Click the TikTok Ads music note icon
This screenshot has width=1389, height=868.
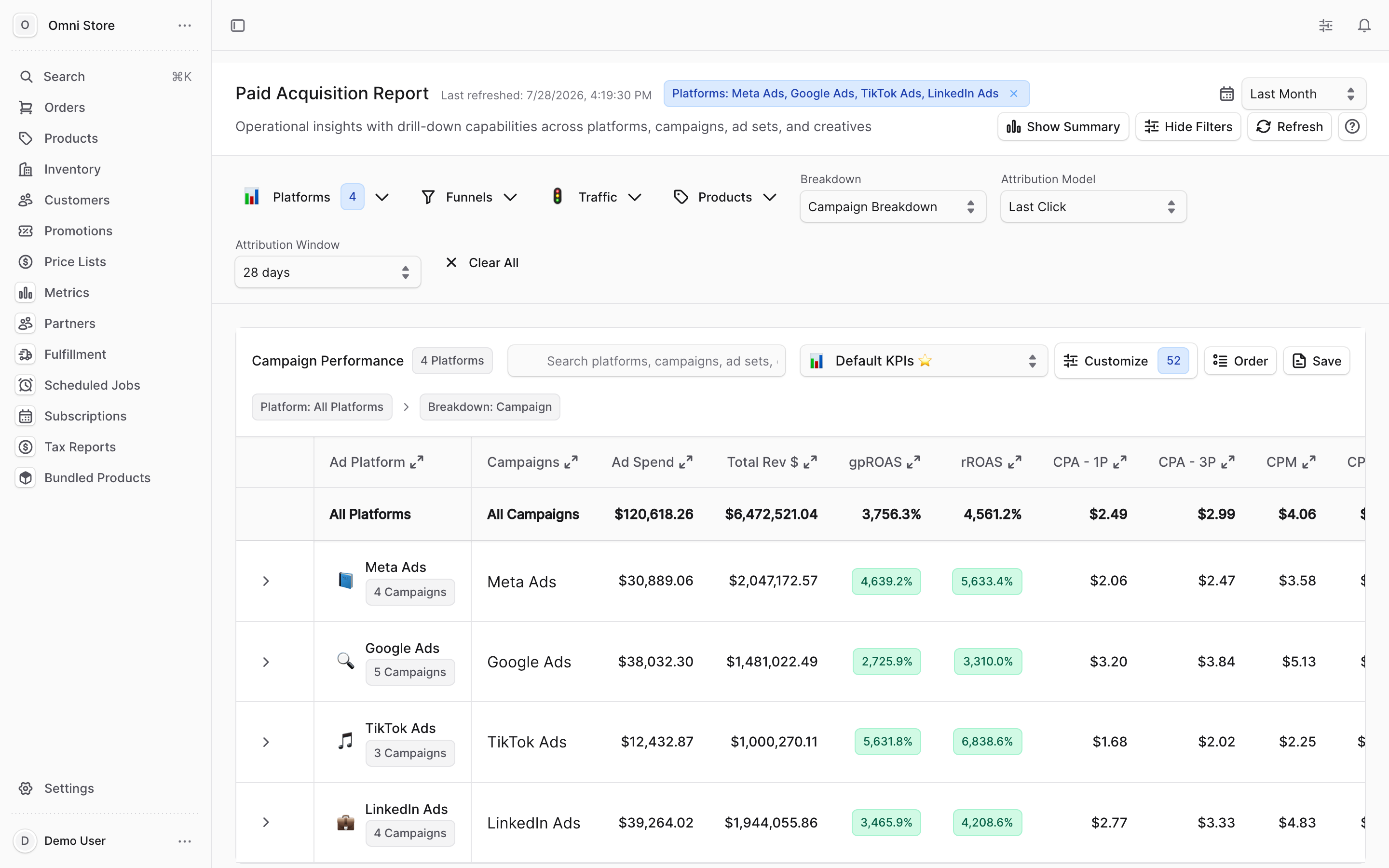[x=345, y=741]
